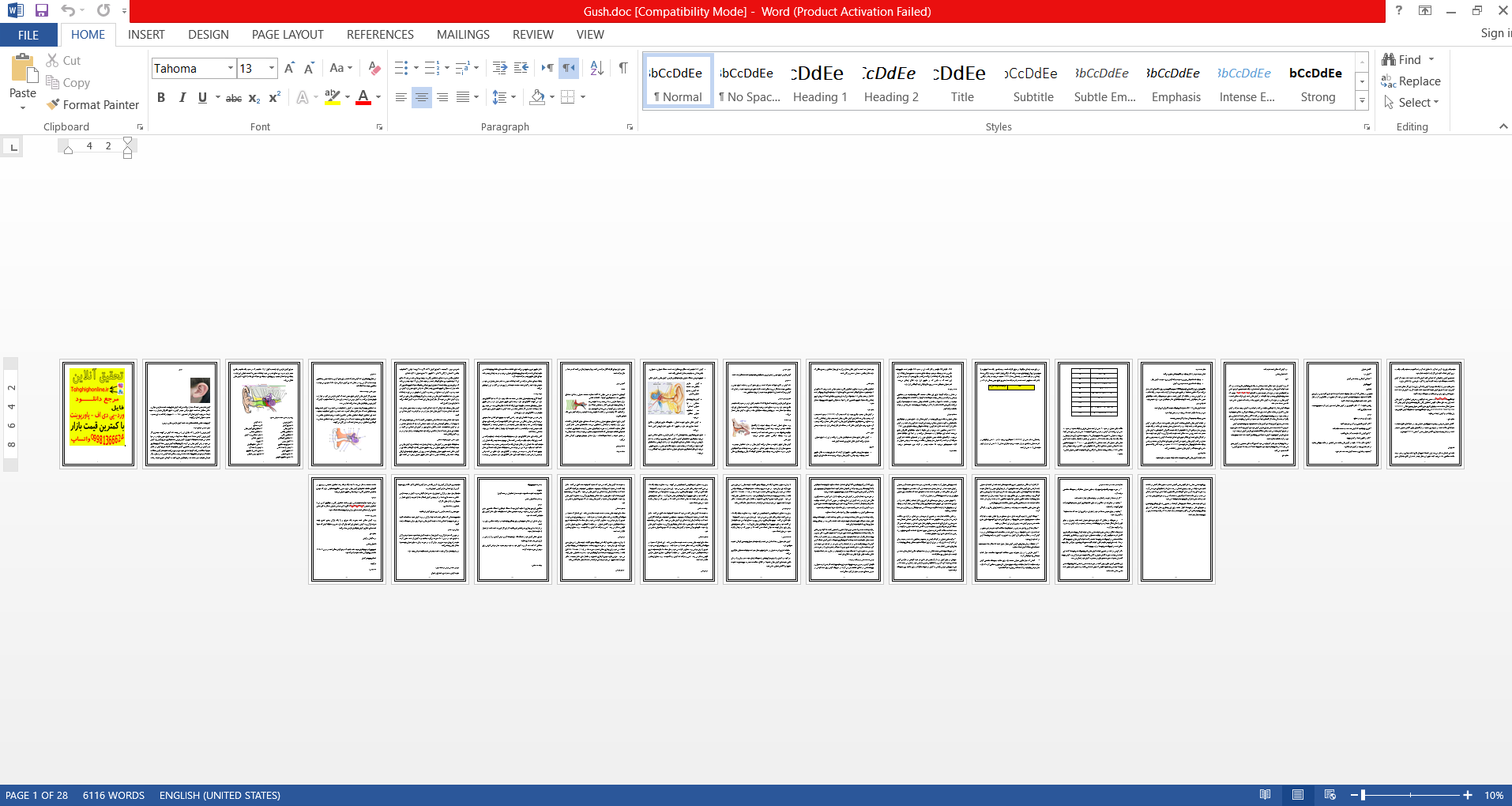Click the 6116 WORDS status indicator
1512x806 pixels.
[114, 795]
